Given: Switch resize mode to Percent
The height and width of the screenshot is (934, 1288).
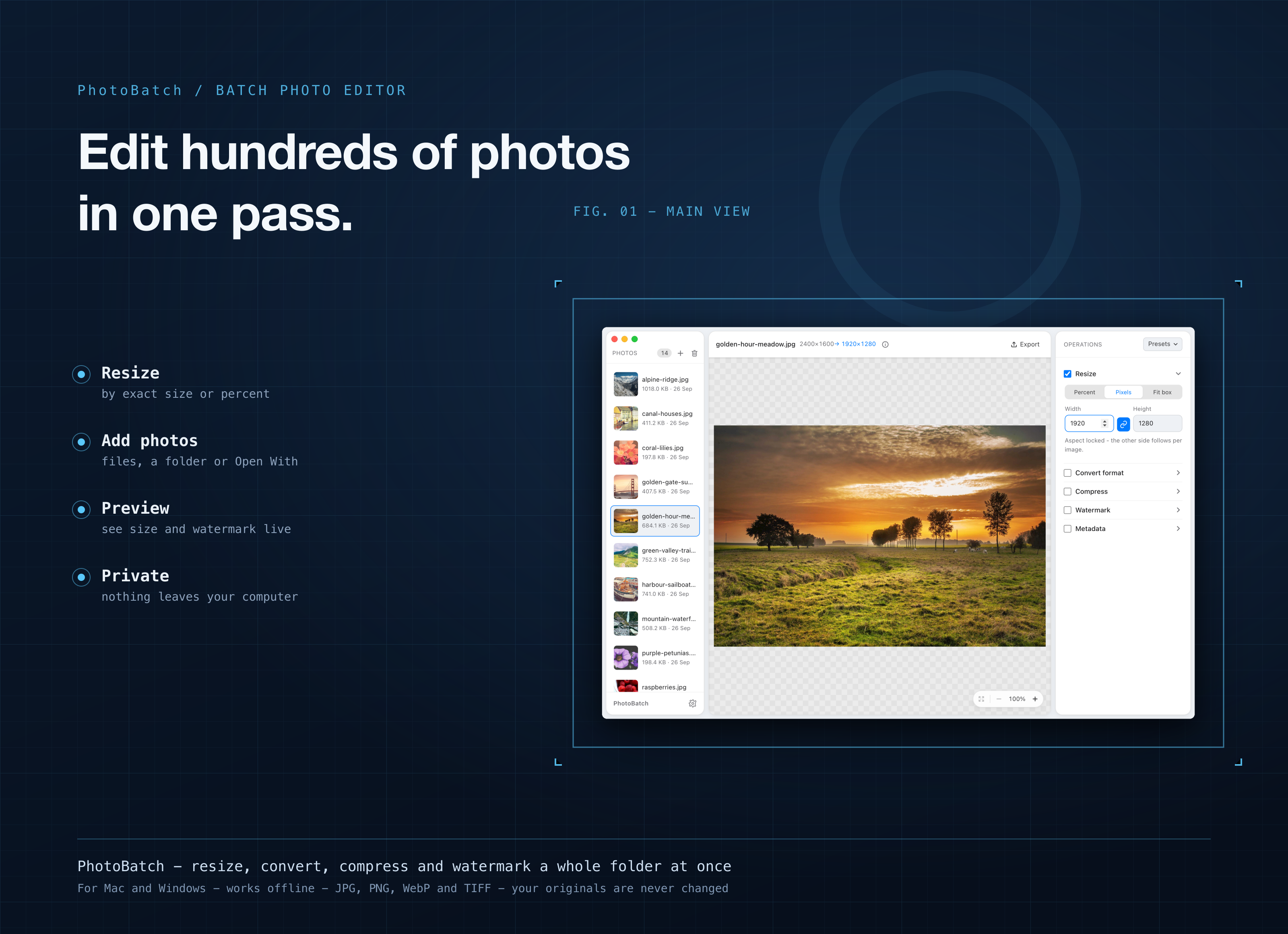Looking at the screenshot, I should pyautogui.click(x=1085, y=392).
